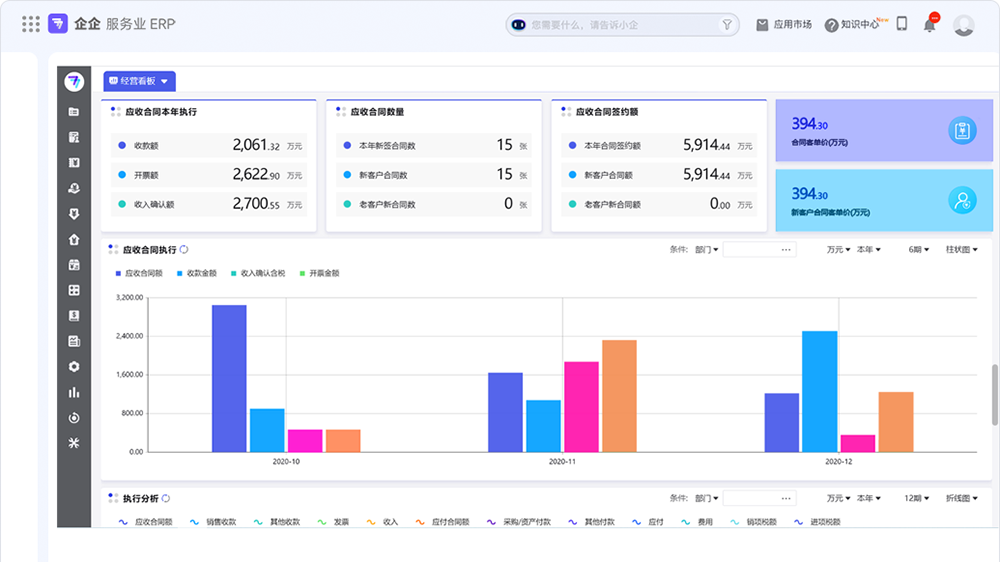The image size is (1000, 562).
Task: Open 应用市场 in the top bar
Action: coord(784,24)
